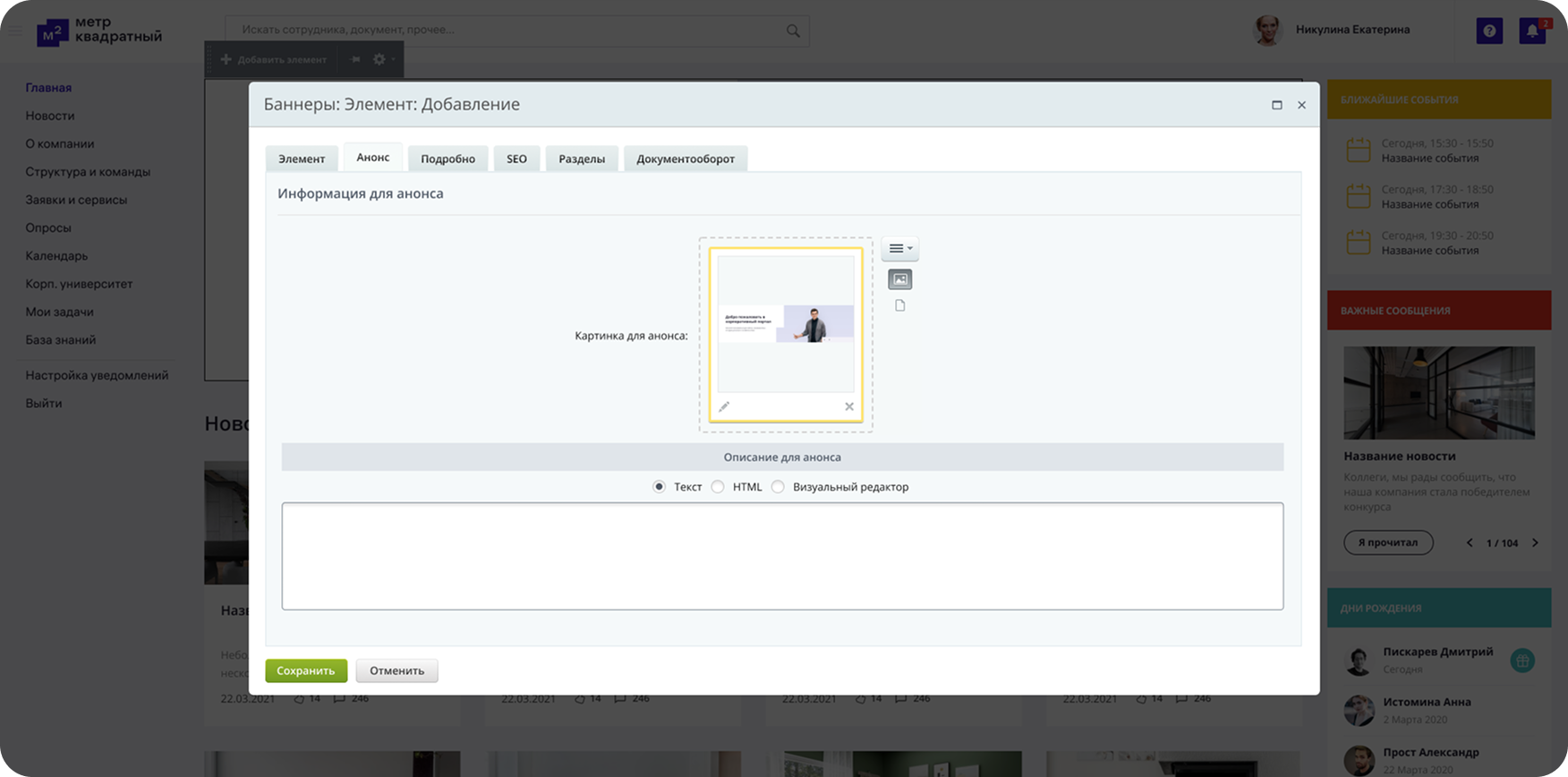Select the Текст radio button
1568x777 pixels.
click(660, 487)
